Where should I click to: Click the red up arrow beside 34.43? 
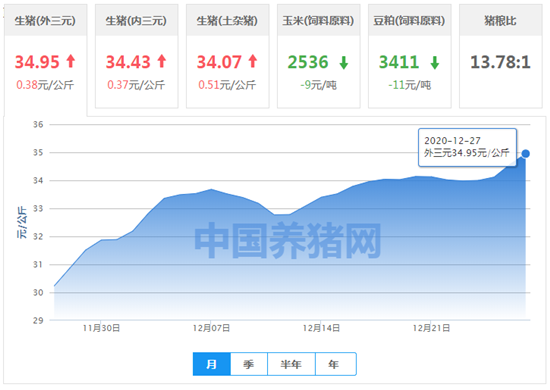(162, 61)
